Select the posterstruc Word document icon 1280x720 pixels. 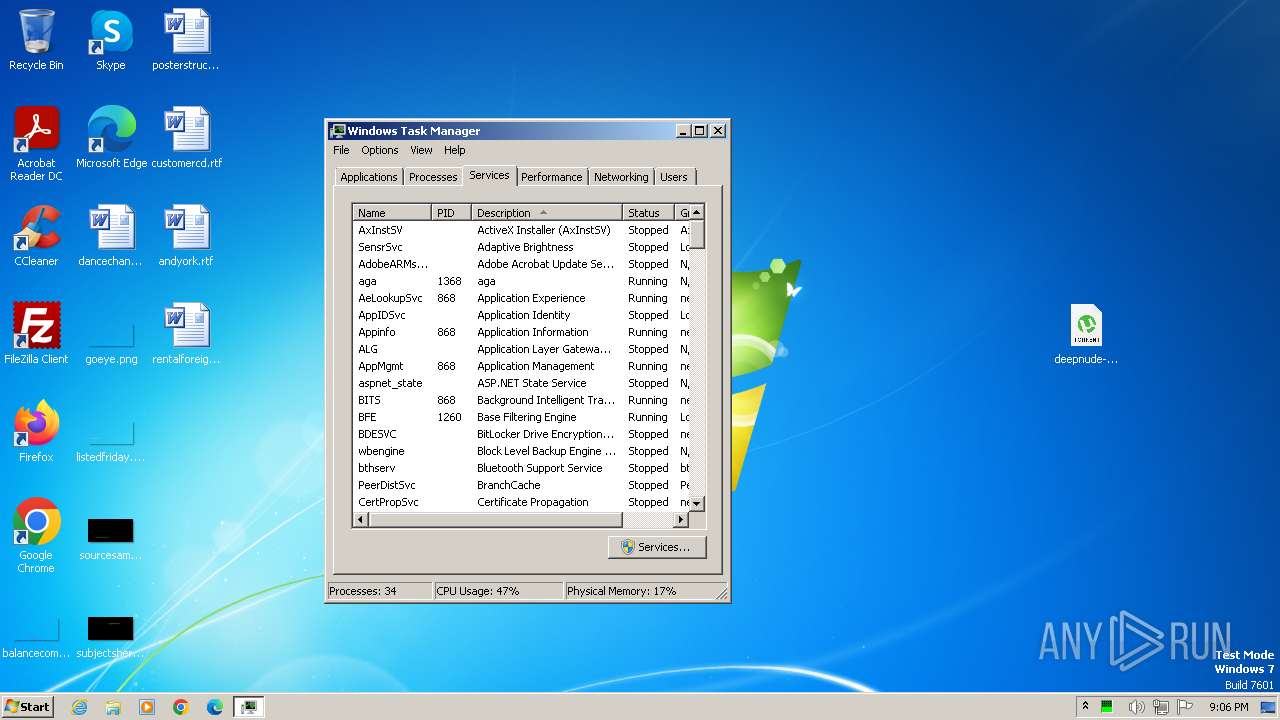click(x=186, y=40)
